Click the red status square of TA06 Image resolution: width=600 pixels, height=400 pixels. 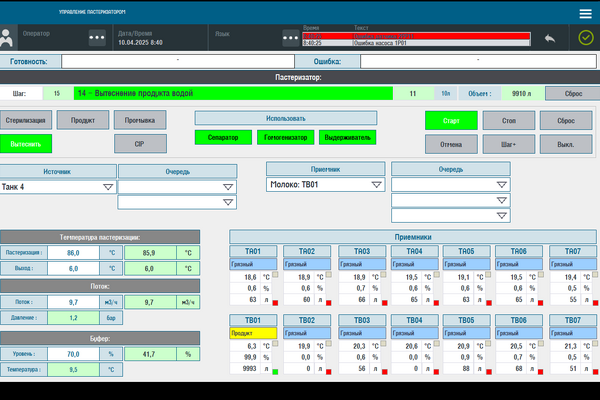(x=540, y=303)
